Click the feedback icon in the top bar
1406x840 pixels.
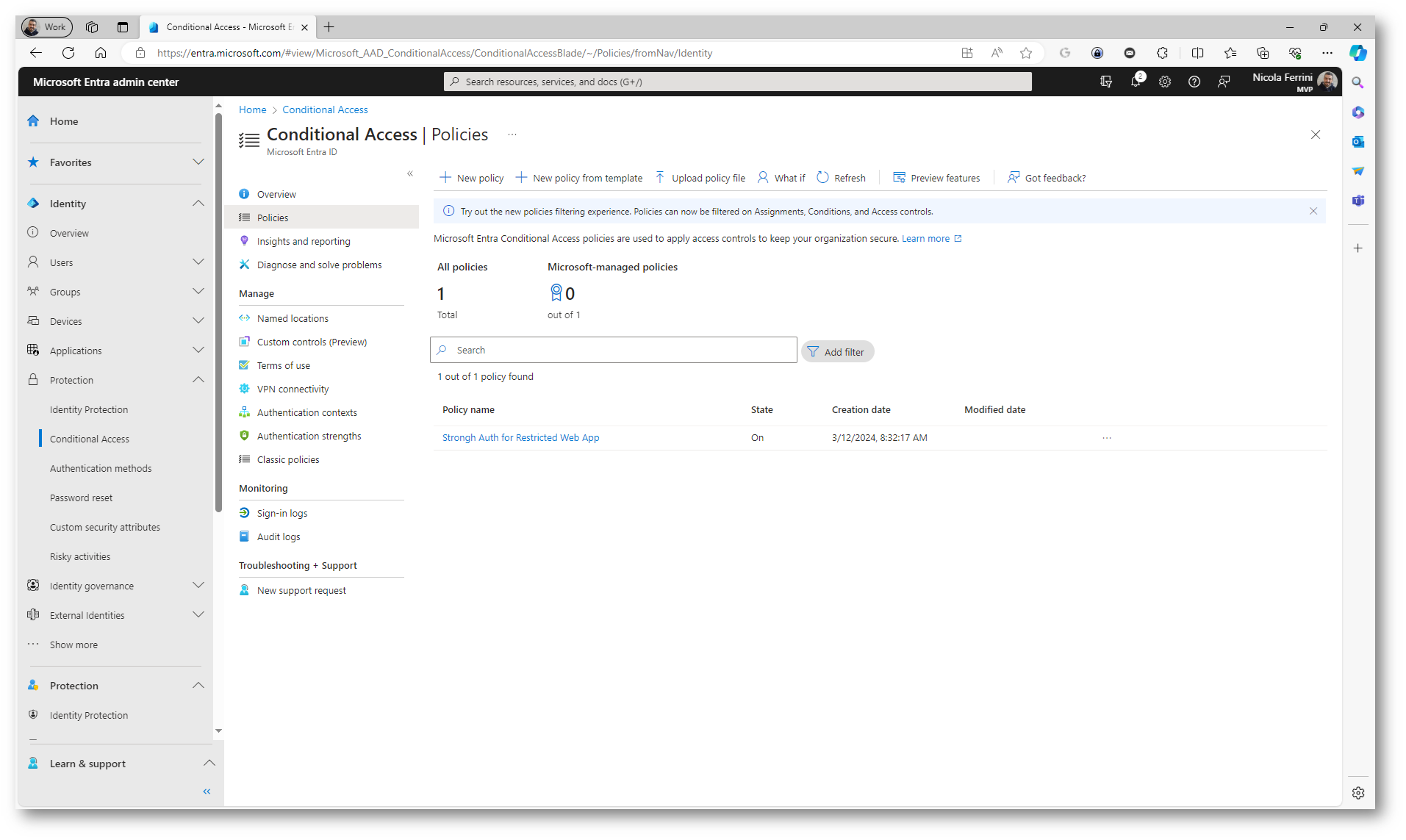click(1224, 82)
